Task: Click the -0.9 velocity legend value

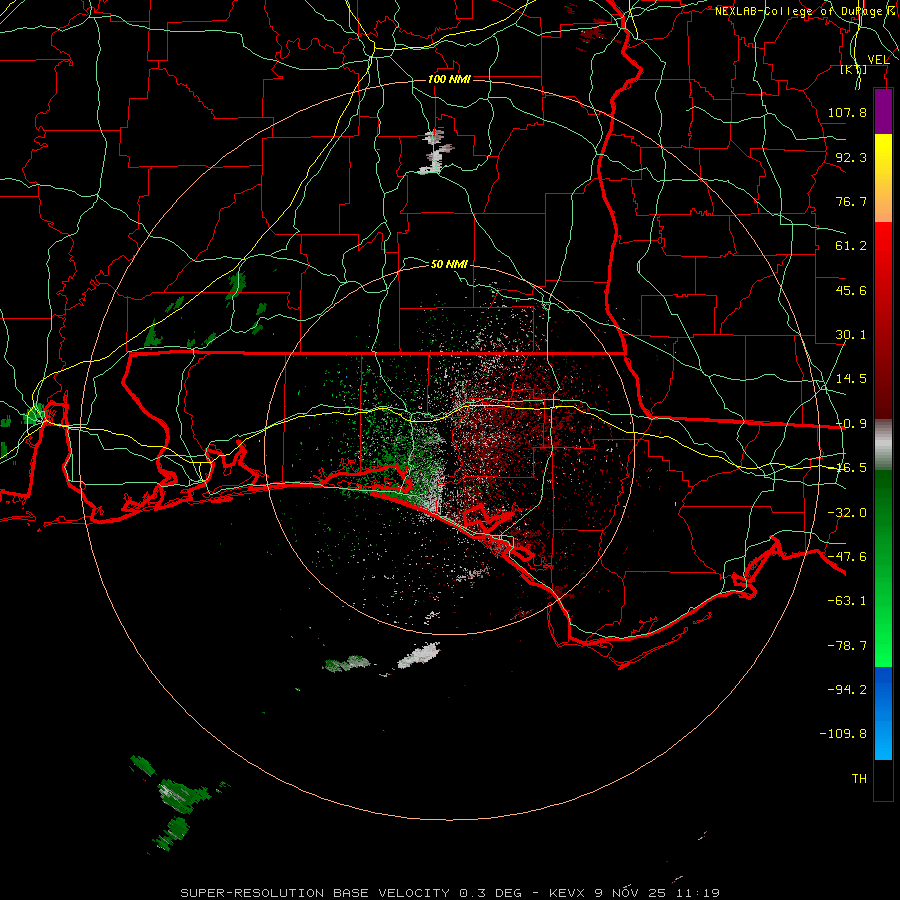Action: pos(851,424)
